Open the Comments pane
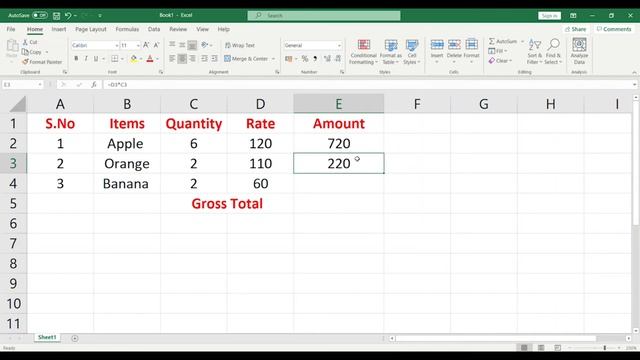The height and width of the screenshot is (360, 640). click(614, 29)
